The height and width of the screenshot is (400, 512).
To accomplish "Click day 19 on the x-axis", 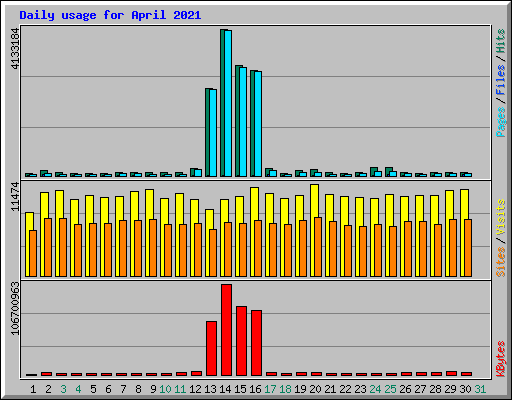I will point(300,389).
